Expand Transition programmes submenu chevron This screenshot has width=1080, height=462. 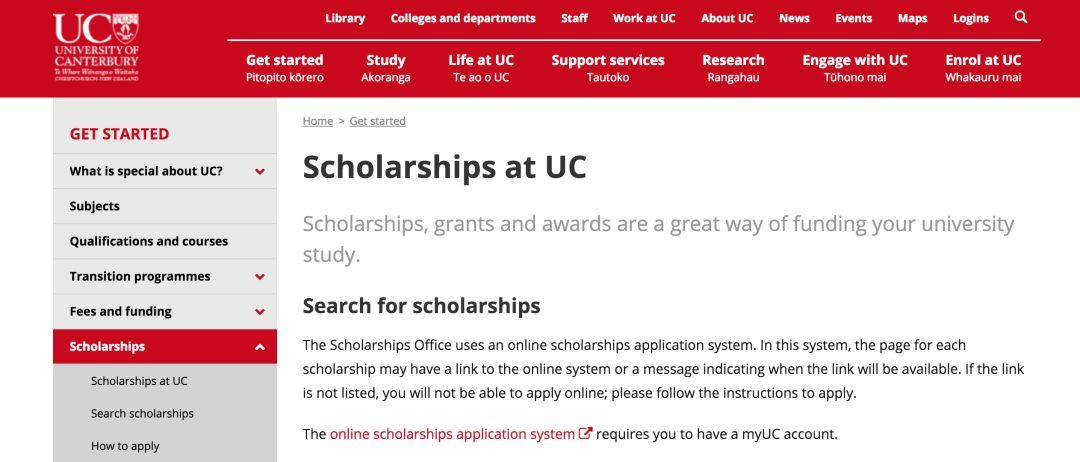[260, 277]
